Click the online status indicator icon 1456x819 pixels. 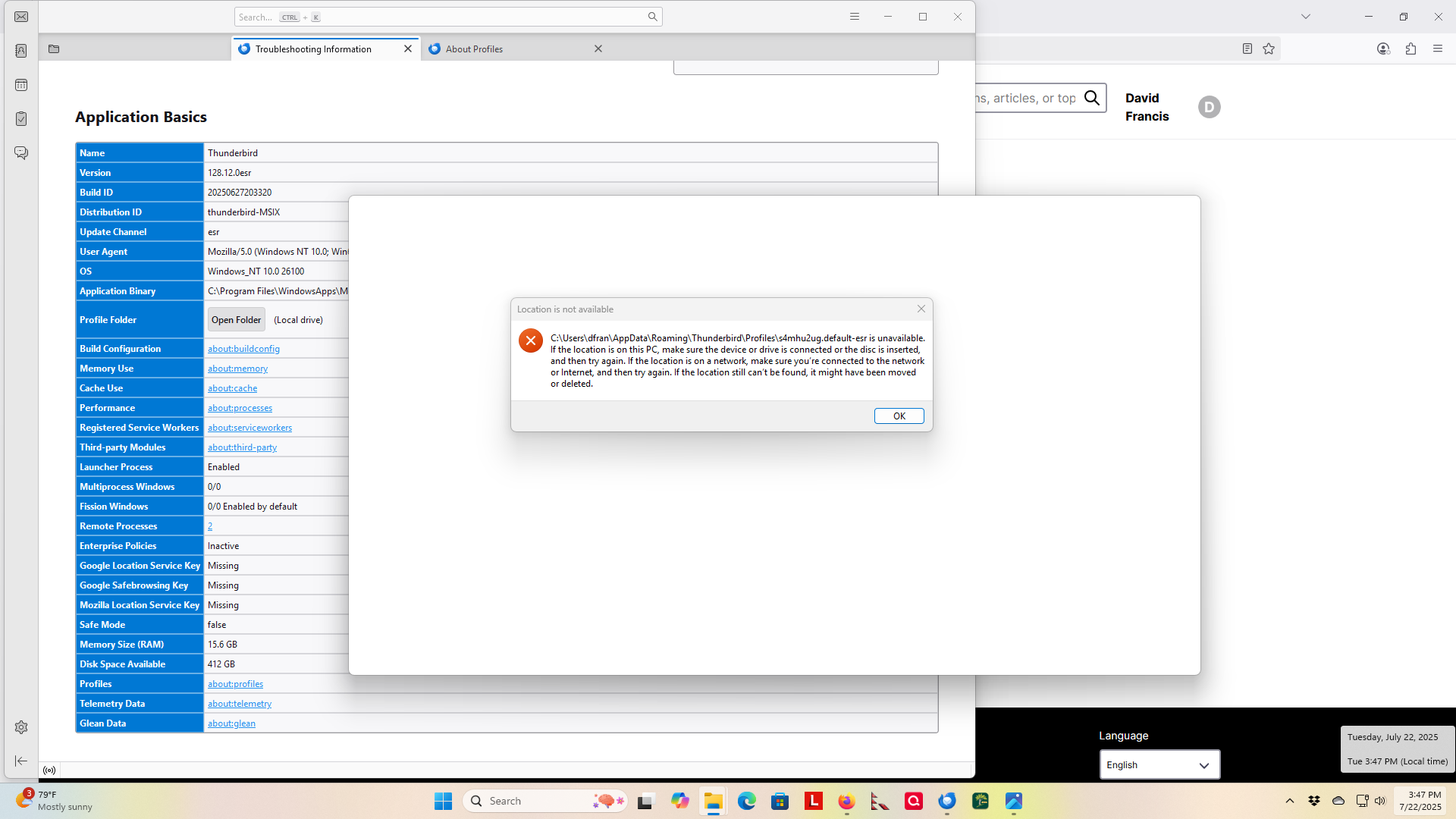49,770
